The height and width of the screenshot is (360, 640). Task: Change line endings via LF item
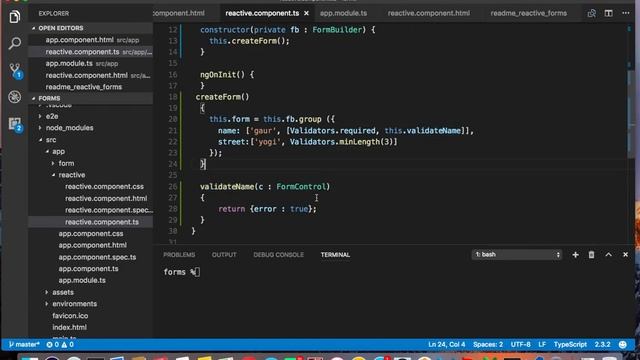point(542,345)
